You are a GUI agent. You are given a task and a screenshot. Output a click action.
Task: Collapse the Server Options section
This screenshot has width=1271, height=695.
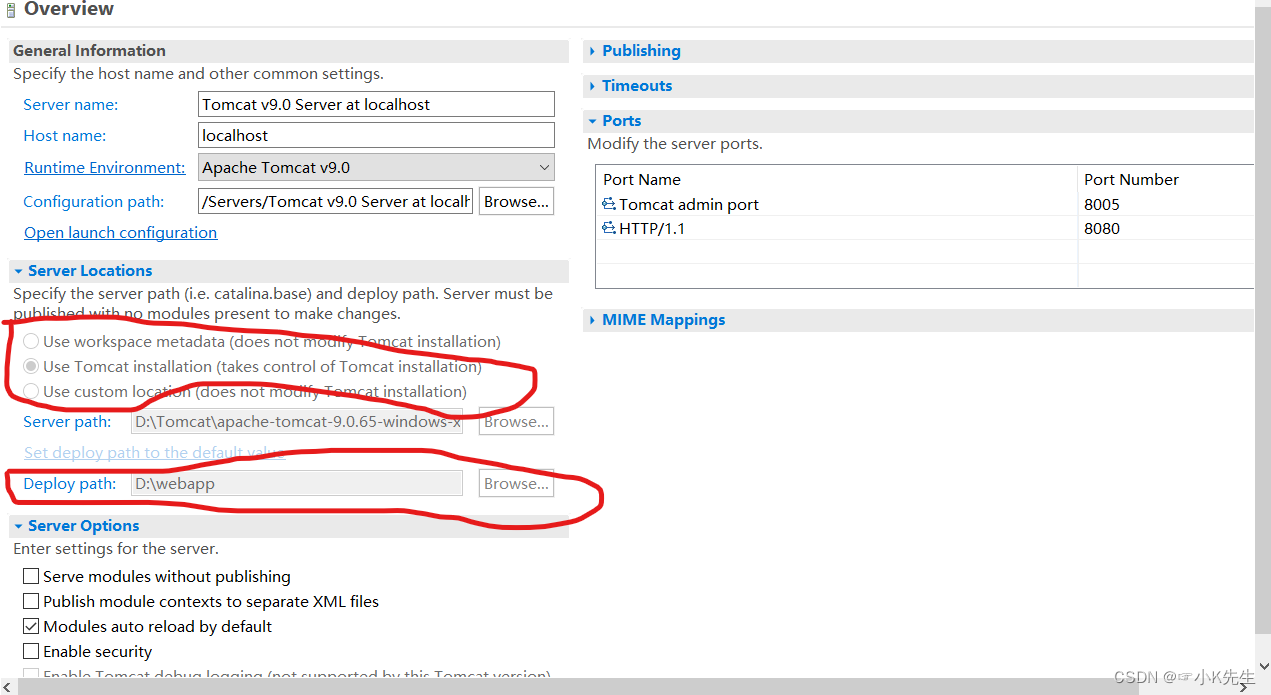[x=19, y=526]
